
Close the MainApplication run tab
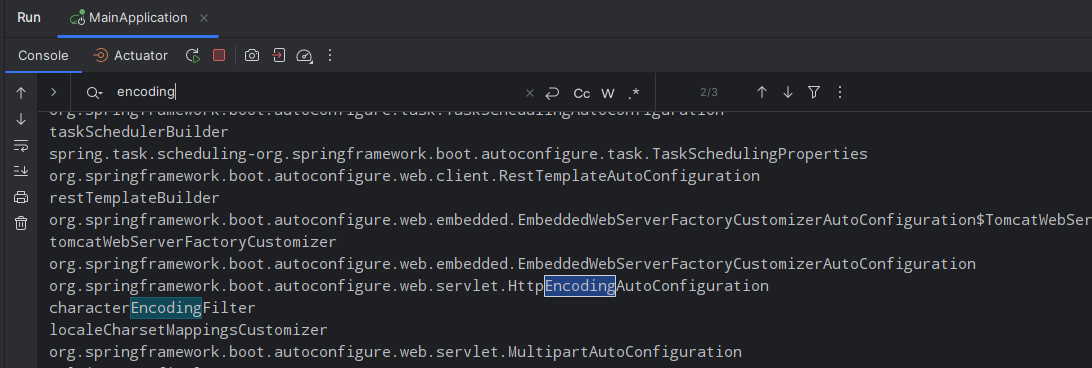coord(204,18)
